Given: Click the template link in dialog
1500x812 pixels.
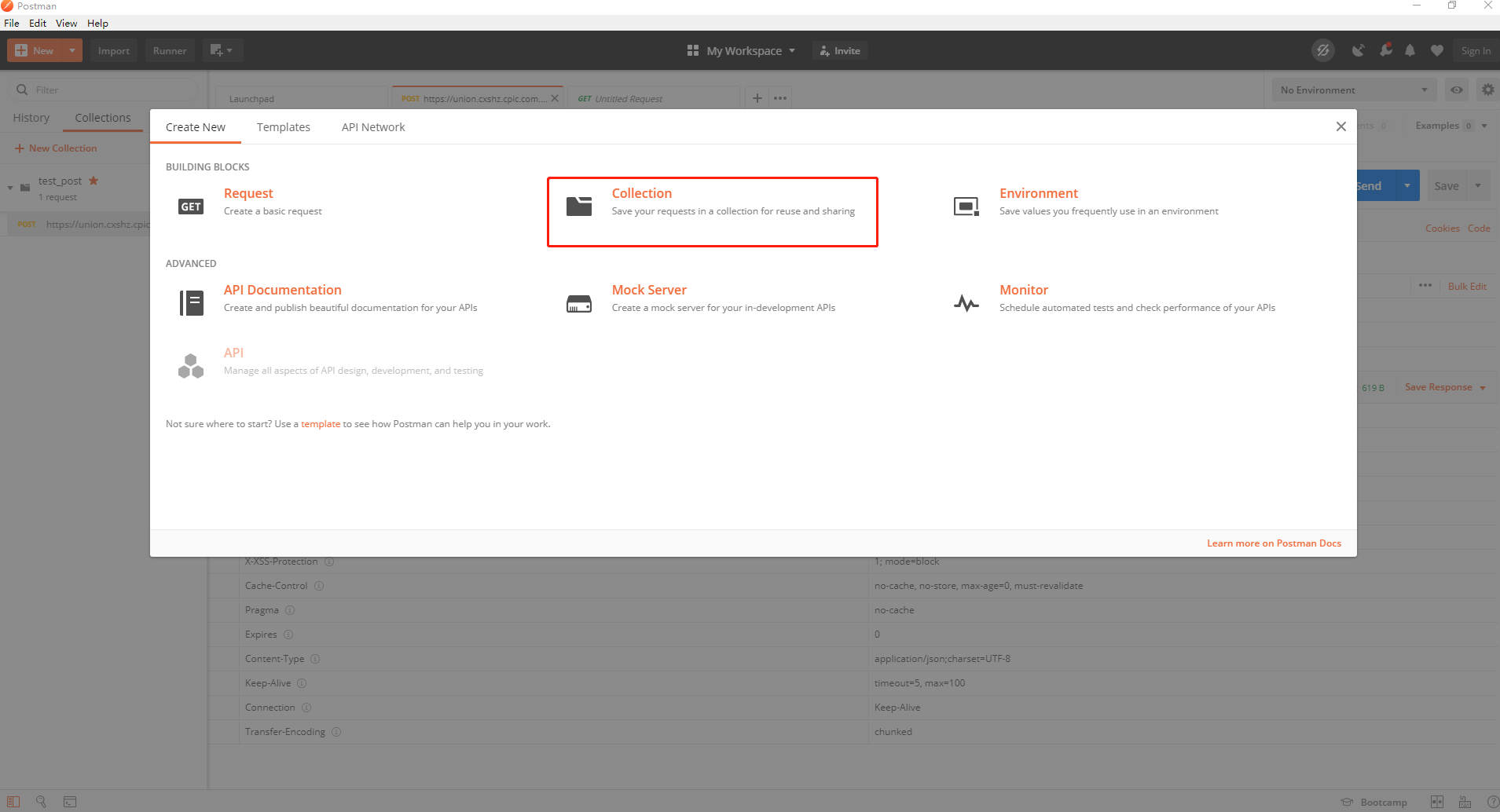Looking at the screenshot, I should coord(321,424).
